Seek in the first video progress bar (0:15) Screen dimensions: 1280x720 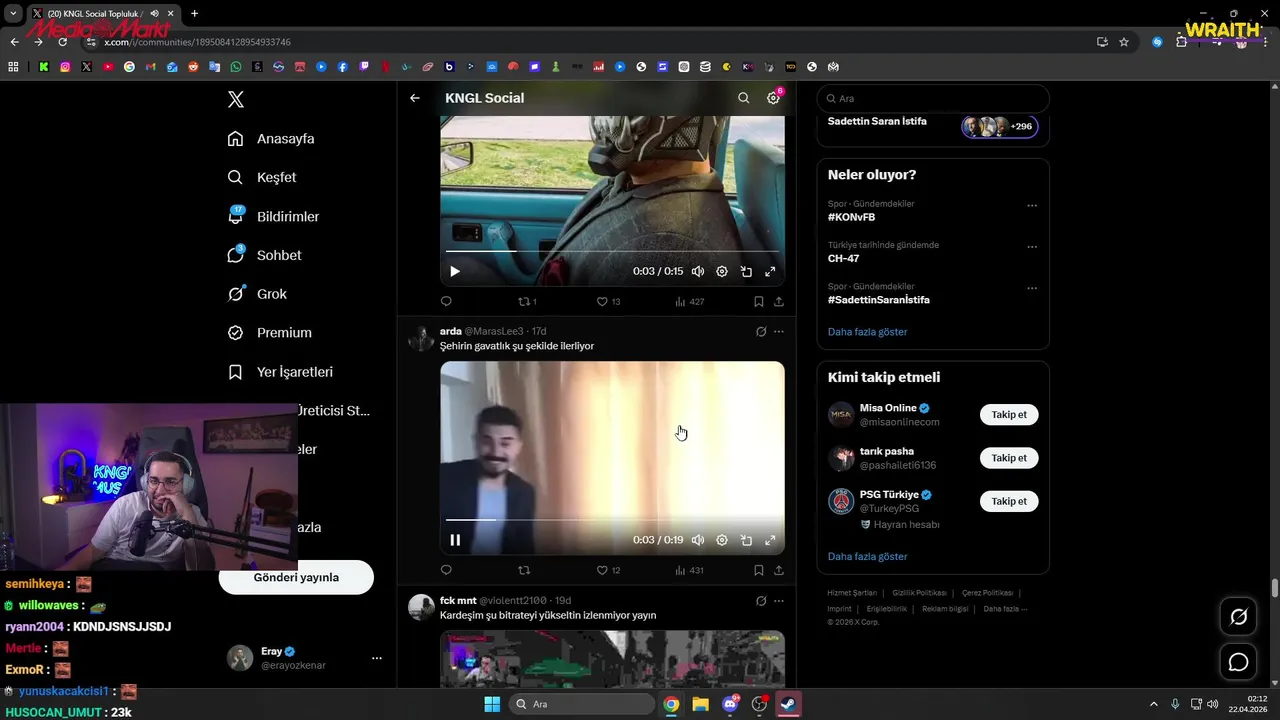(x=612, y=251)
